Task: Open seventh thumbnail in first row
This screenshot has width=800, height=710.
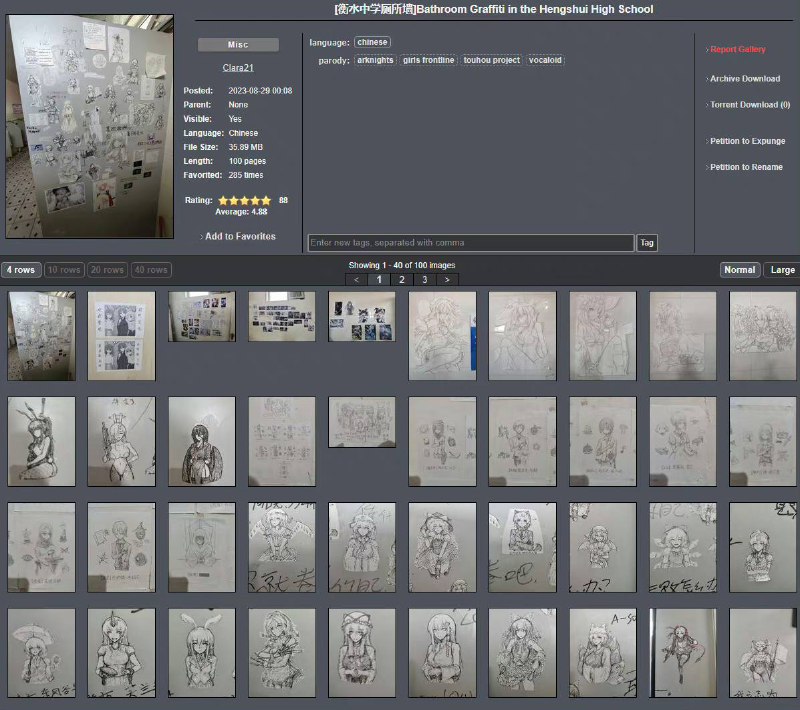Action: pos(522,336)
